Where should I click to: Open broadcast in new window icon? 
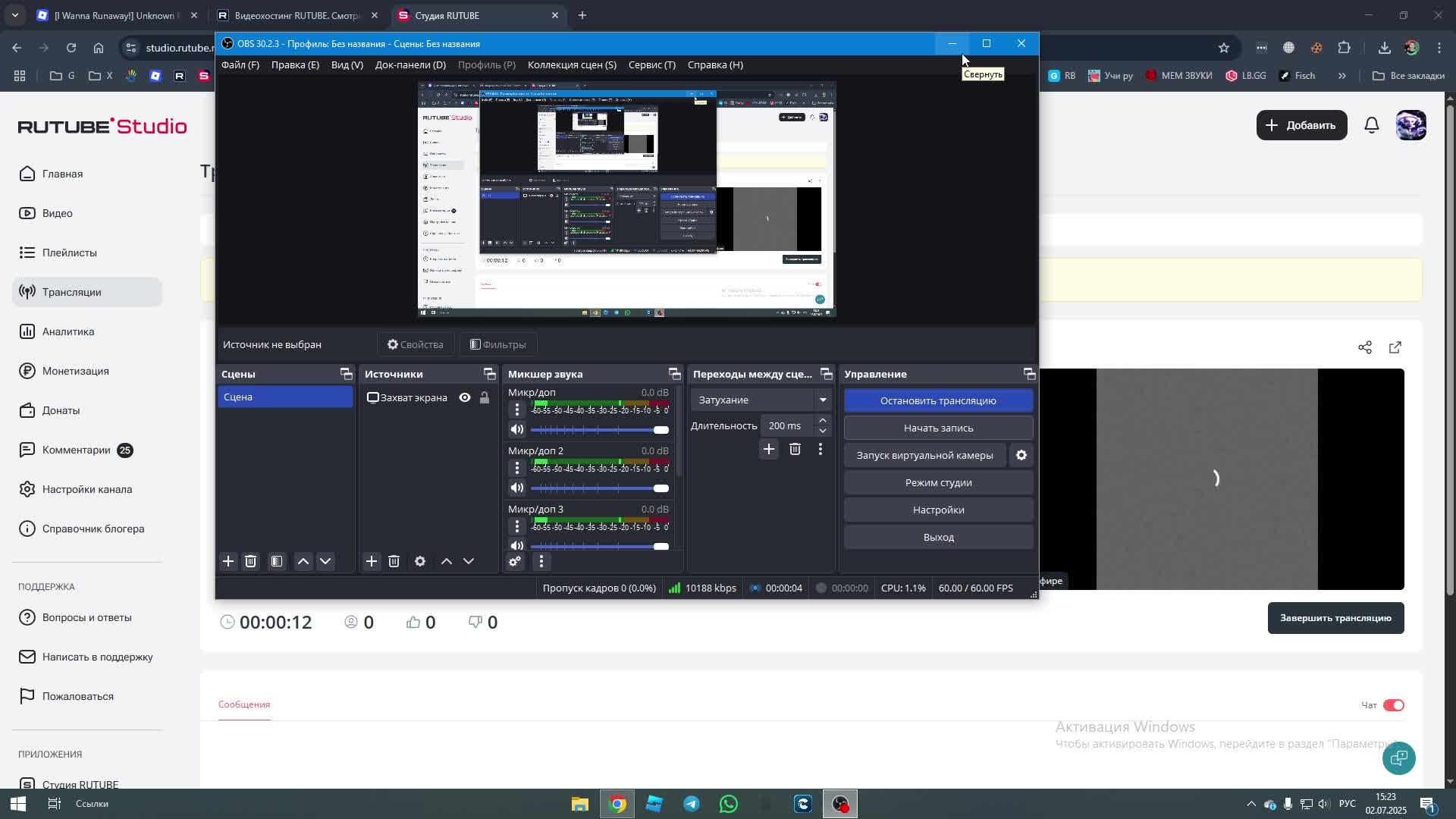(1395, 347)
